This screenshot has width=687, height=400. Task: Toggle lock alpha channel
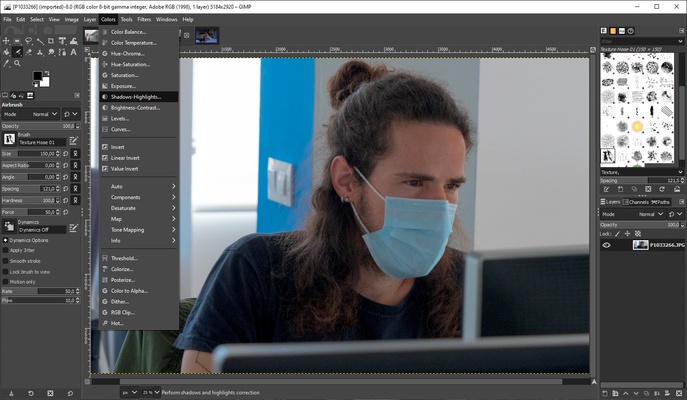pos(638,234)
